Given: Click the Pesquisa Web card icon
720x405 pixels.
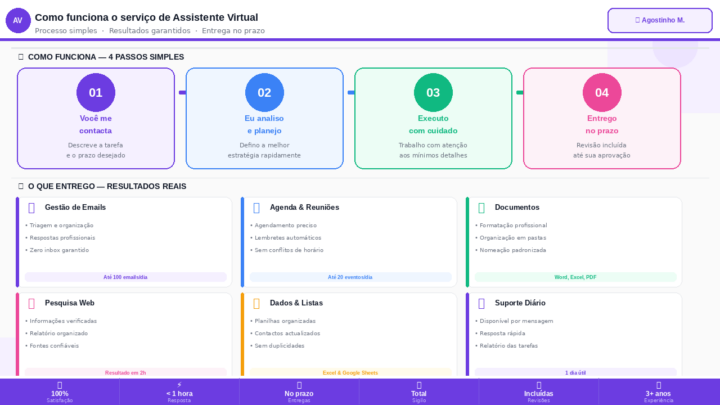Looking at the screenshot, I should tap(32, 303).
